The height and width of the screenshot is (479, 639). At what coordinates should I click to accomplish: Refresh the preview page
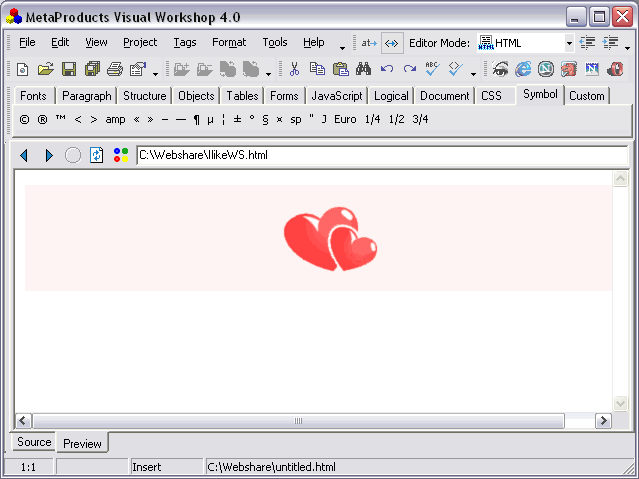point(97,155)
